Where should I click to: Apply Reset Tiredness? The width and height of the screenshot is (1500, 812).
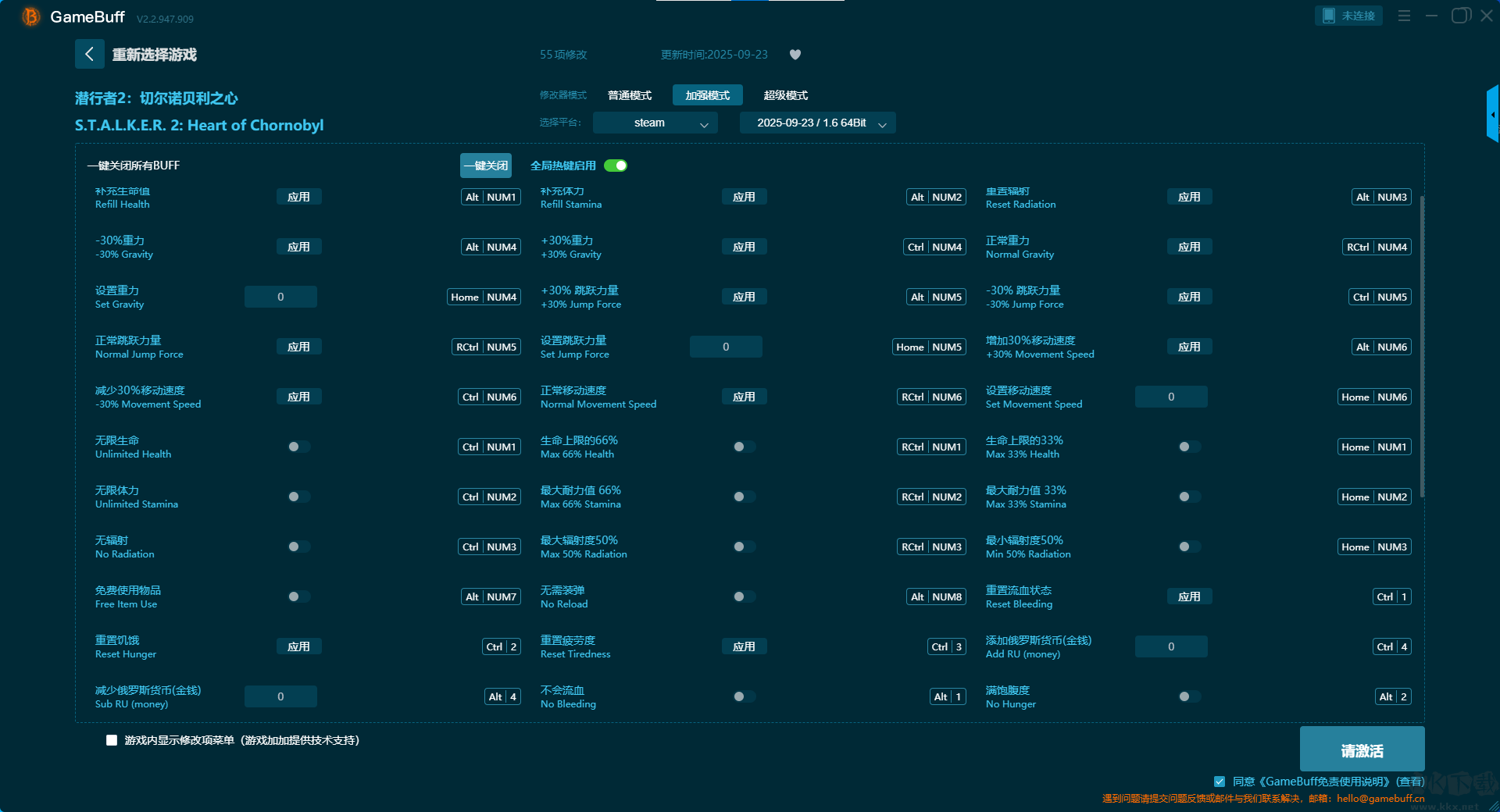click(x=744, y=646)
